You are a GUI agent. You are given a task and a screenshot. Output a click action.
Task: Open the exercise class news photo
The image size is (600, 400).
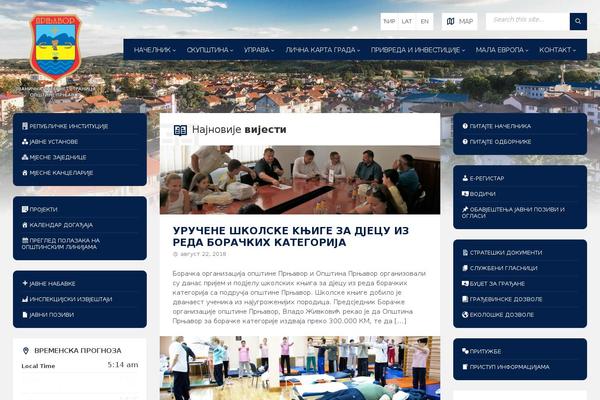coord(300,368)
